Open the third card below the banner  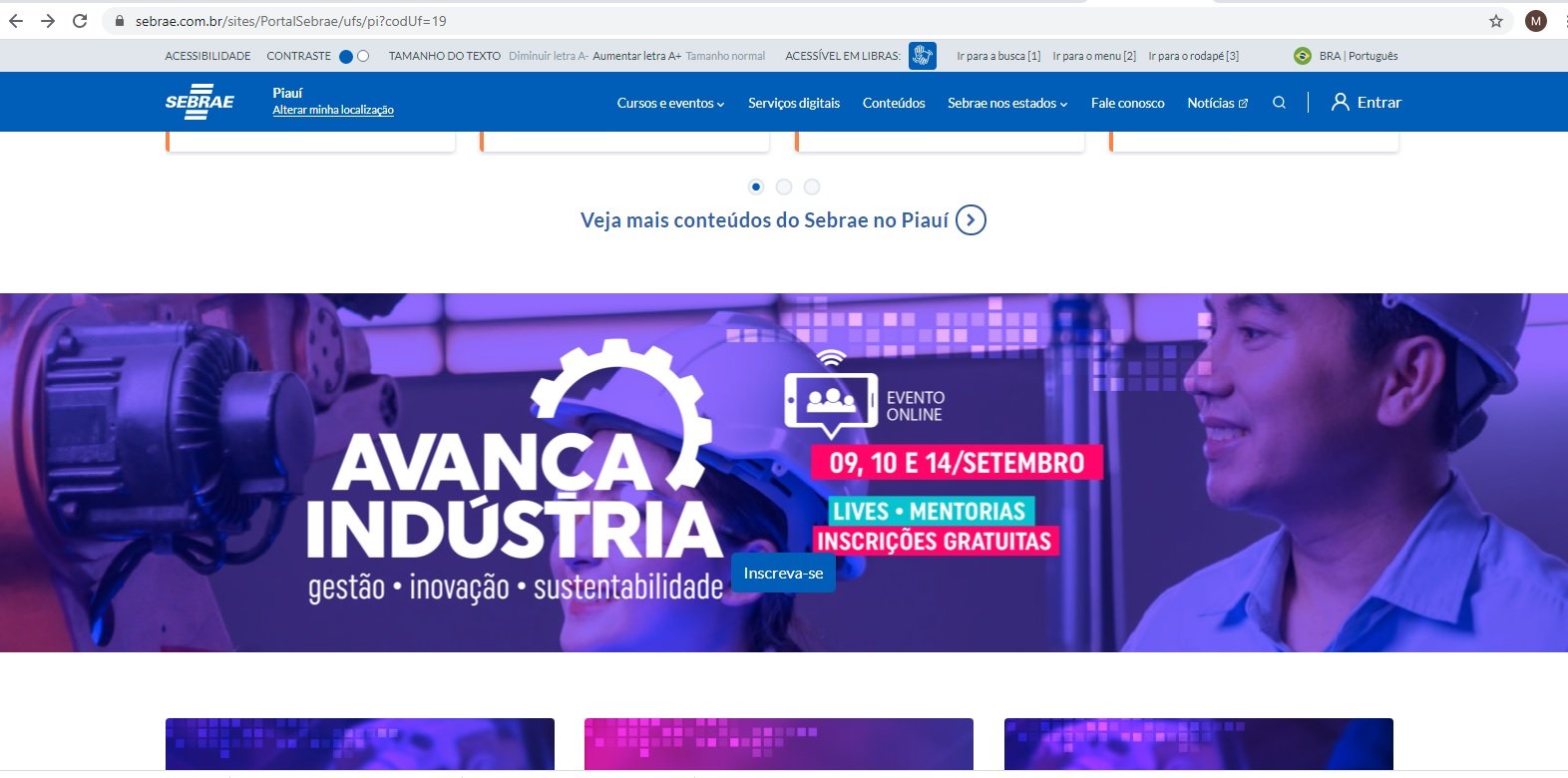tap(1199, 744)
